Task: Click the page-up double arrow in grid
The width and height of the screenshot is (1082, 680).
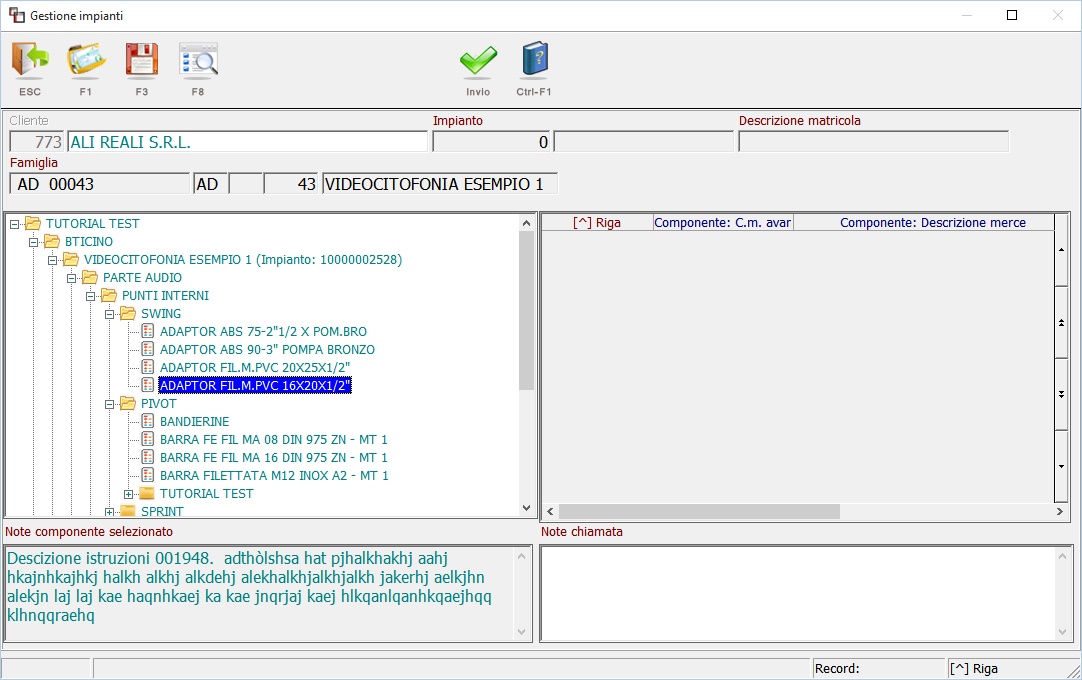Action: tap(1061, 322)
